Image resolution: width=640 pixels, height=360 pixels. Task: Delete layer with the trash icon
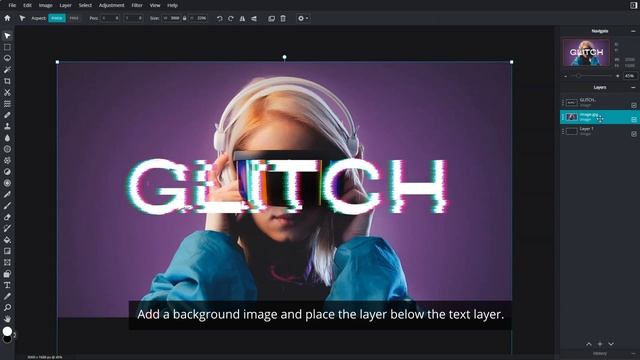(x=283, y=18)
